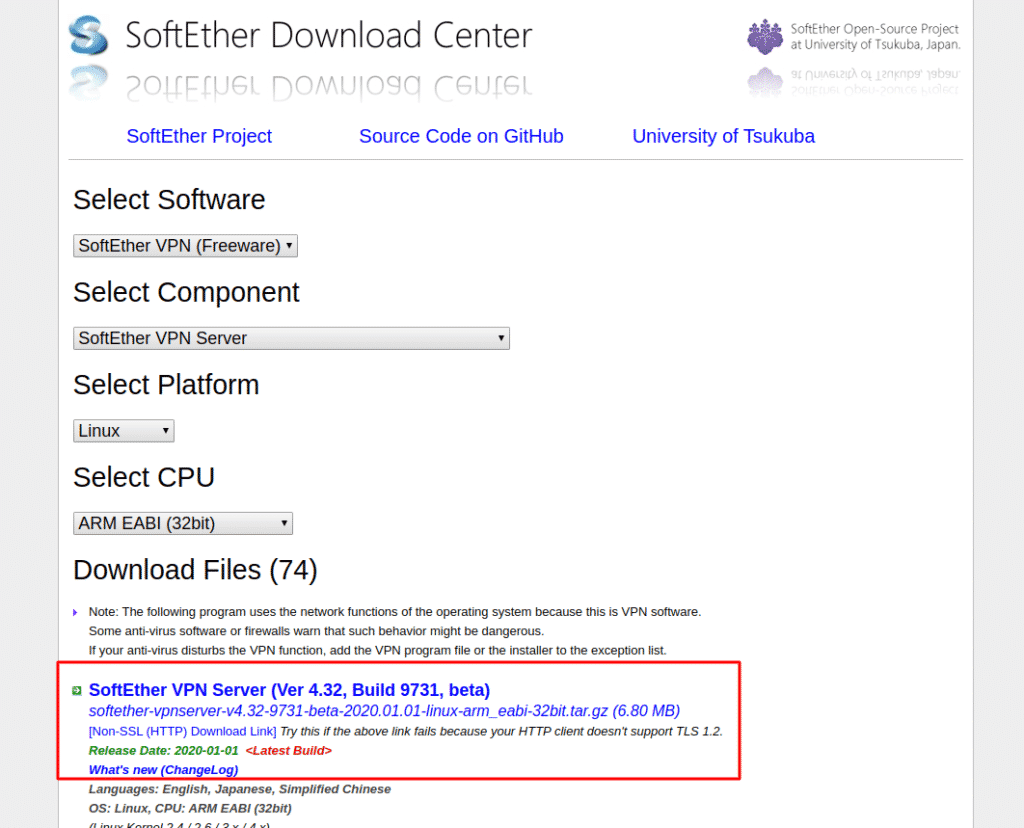The height and width of the screenshot is (828, 1024).
Task: Open the Select Component dropdown
Action: coord(291,338)
